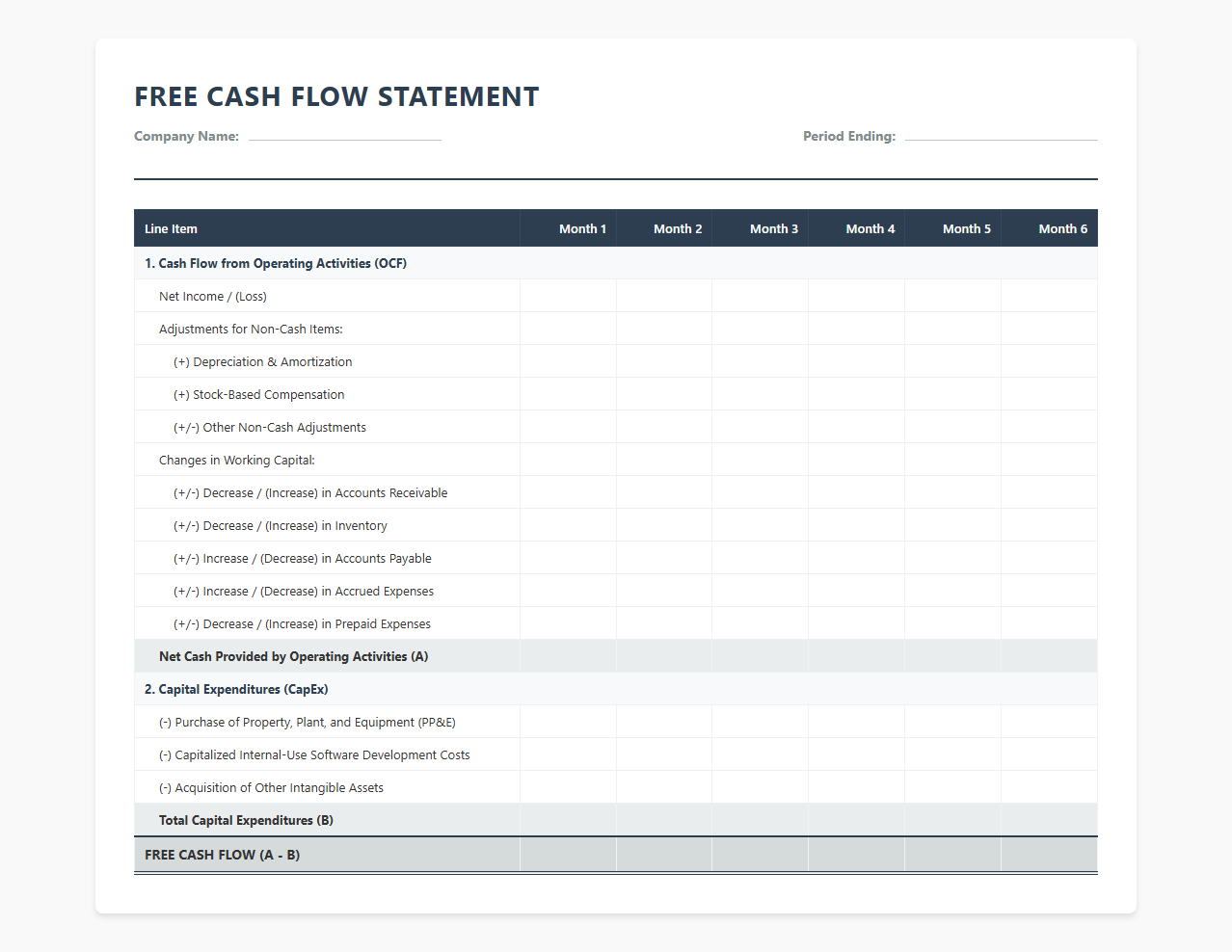Viewport: 1232px width, 952px height.
Task: Select the Month 4 column header
Action: click(857, 228)
